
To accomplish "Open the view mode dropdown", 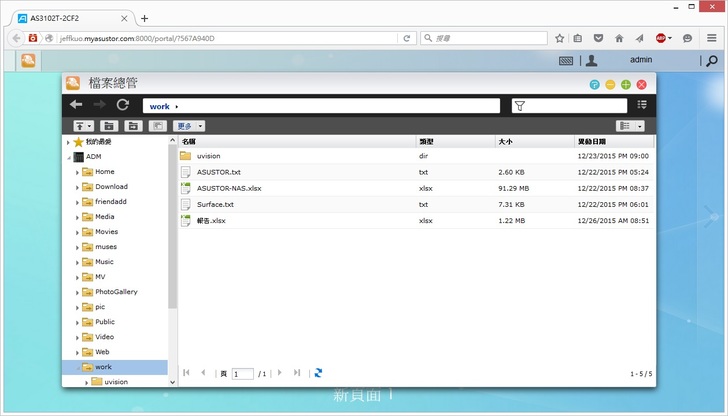I will [629, 126].
